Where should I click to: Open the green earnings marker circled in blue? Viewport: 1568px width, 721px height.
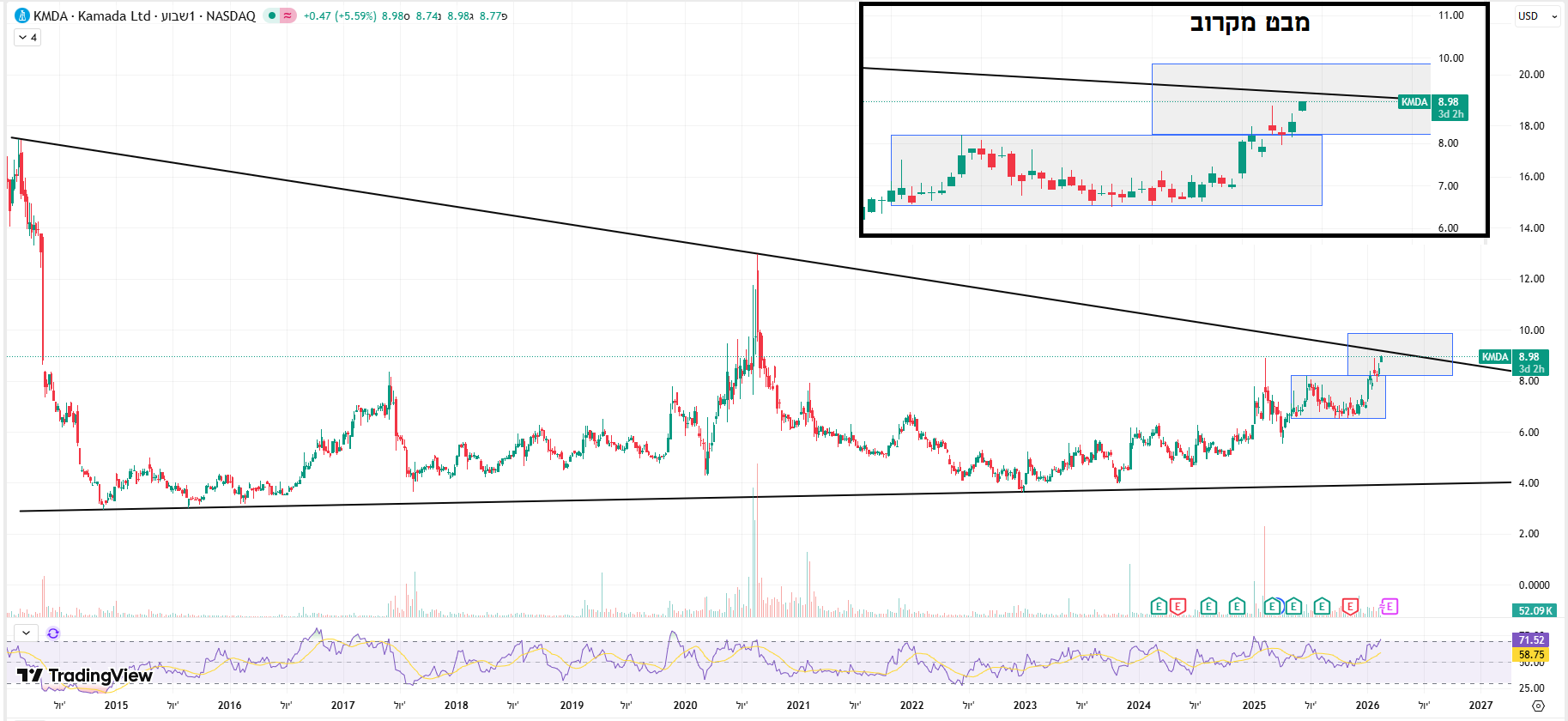[1274, 607]
